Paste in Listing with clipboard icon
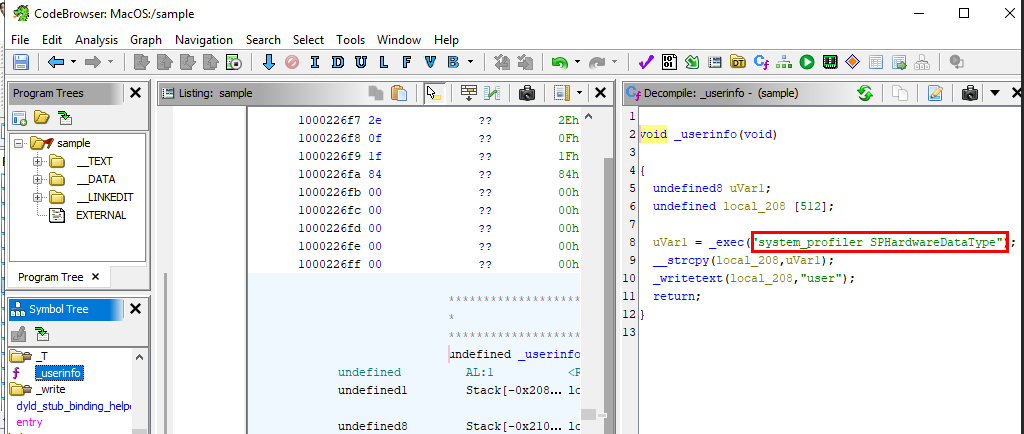Image resolution: width=1024 pixels, height=434 pixels. click(399, 93)
